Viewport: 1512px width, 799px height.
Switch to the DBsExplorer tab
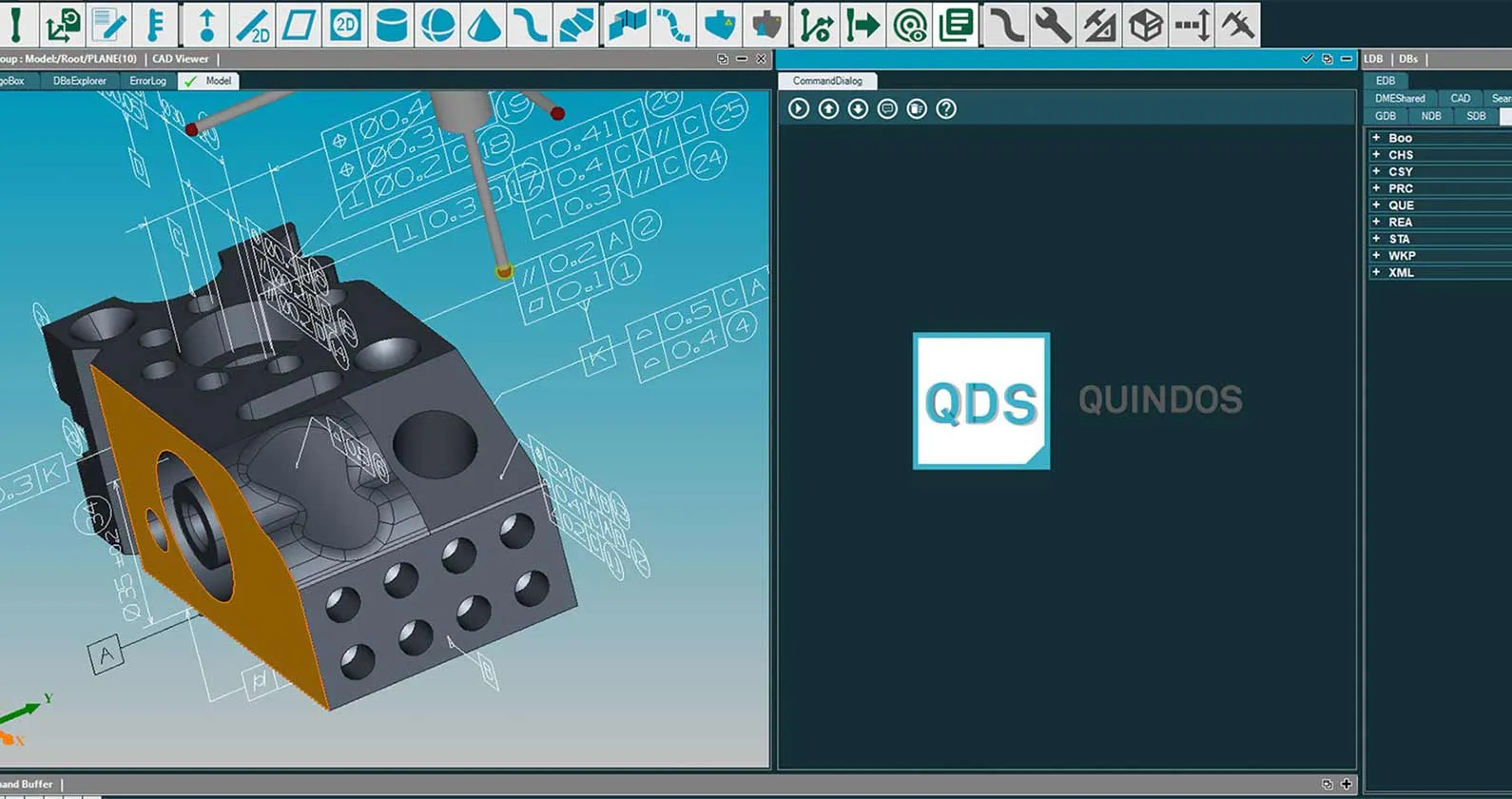[80, 81]
